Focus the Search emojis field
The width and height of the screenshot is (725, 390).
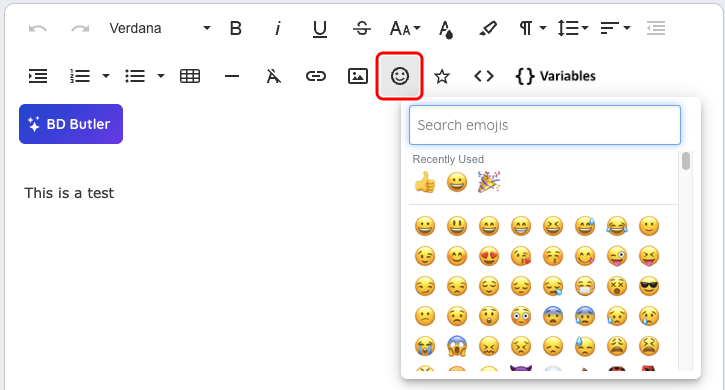pos(545,125)
